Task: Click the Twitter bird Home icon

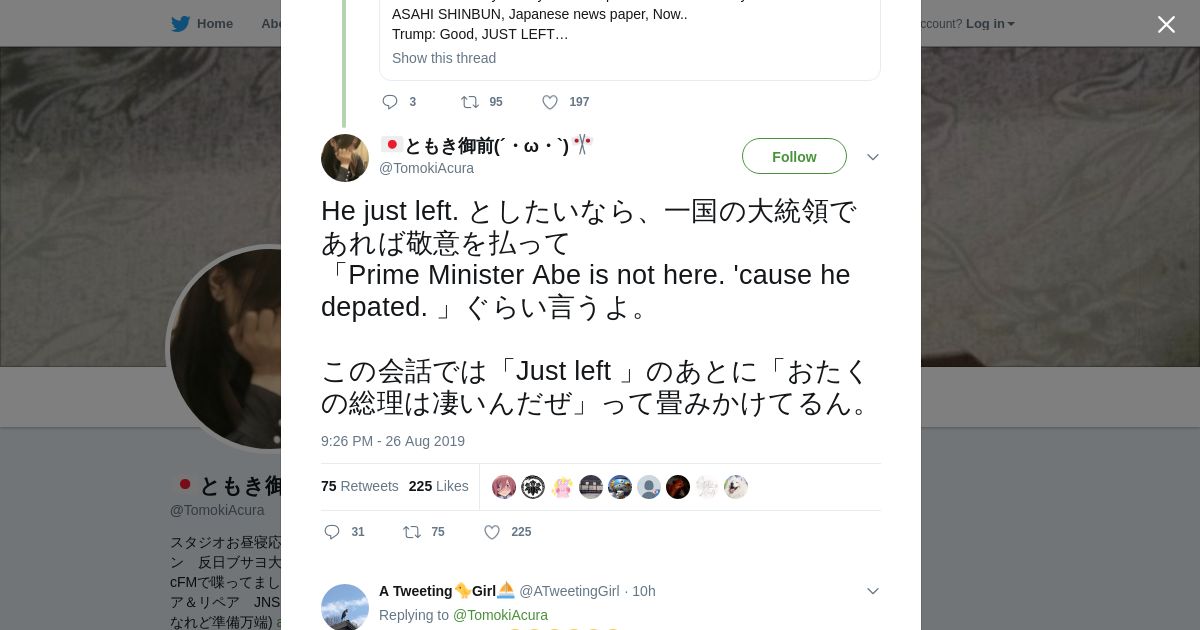Action: point(181,24)
